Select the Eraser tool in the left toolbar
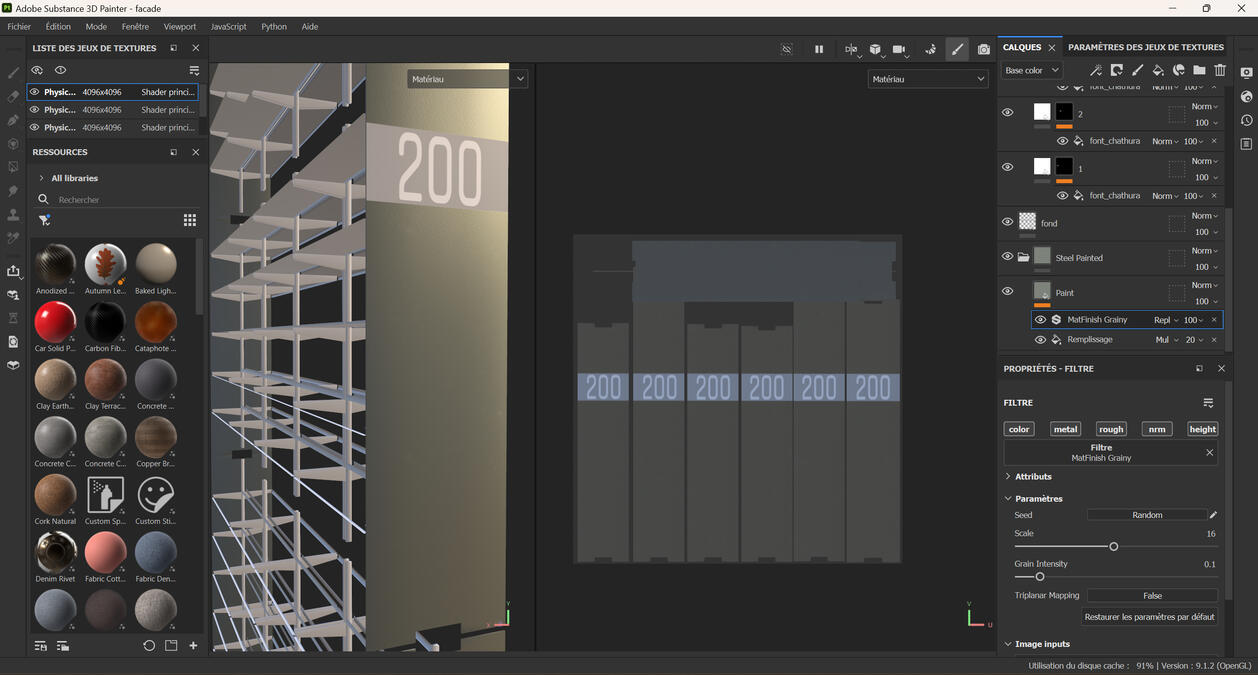1258x675 pixels. pyautogui.click(x=13, y=95)
